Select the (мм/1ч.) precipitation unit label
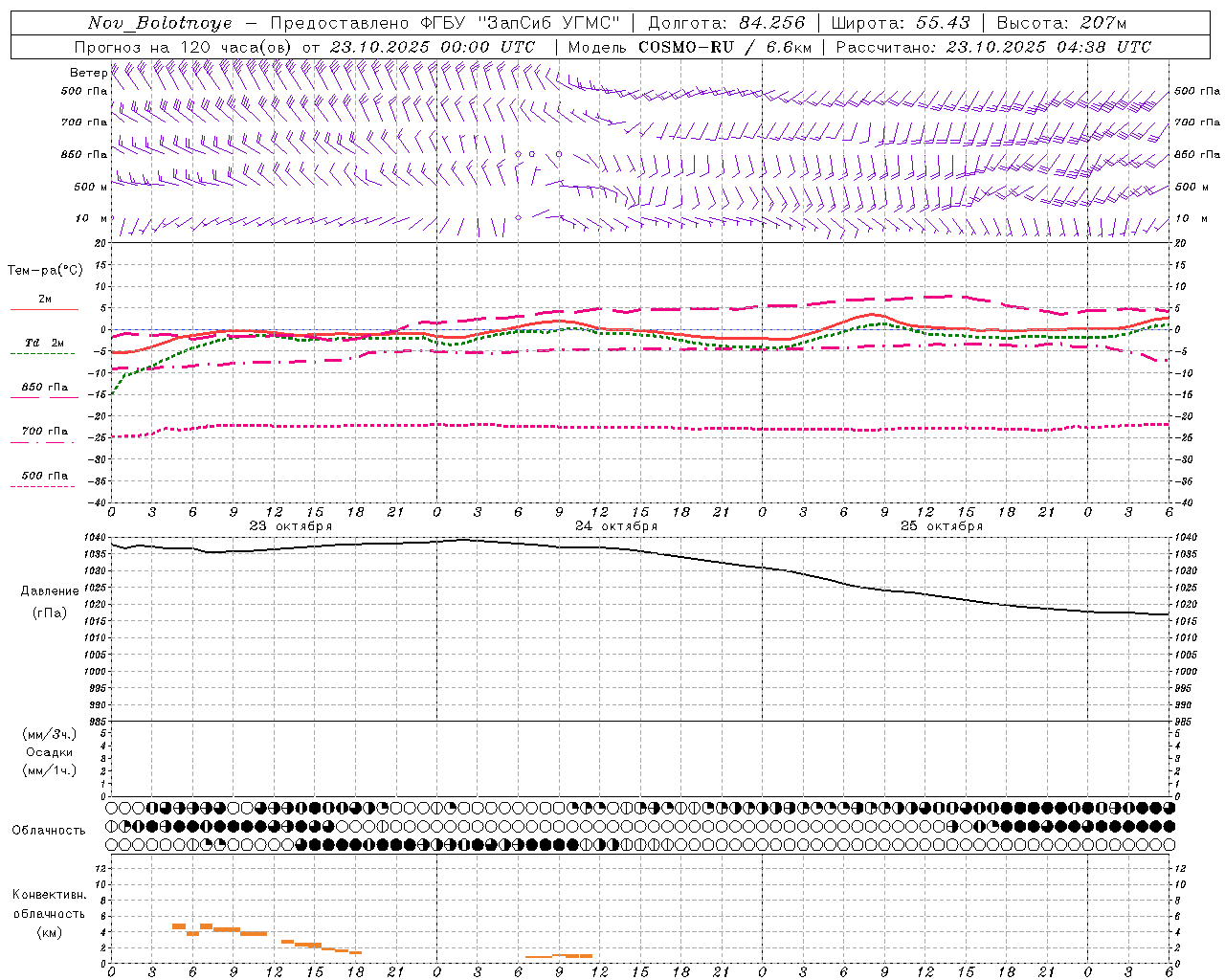Viewport: 1225px width, 980px height. point(50,770)
